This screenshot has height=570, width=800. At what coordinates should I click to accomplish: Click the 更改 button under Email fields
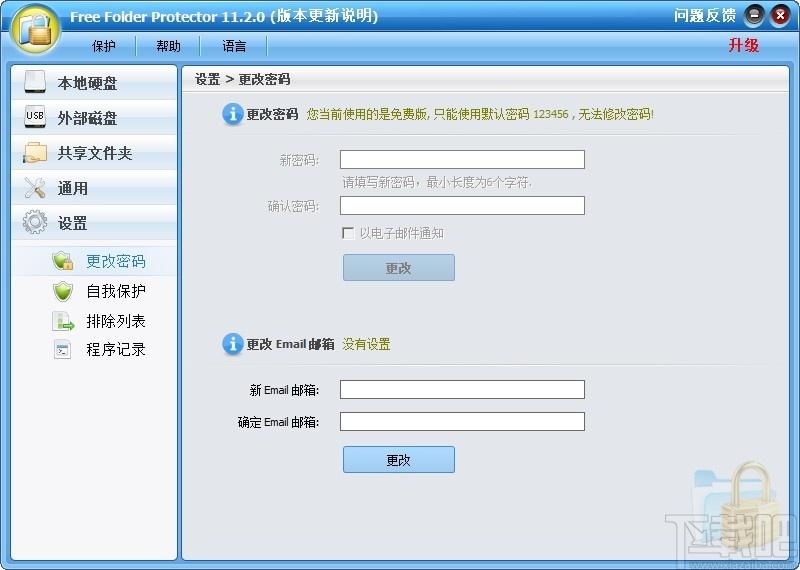pyautogui.click(x=398, y=459)
